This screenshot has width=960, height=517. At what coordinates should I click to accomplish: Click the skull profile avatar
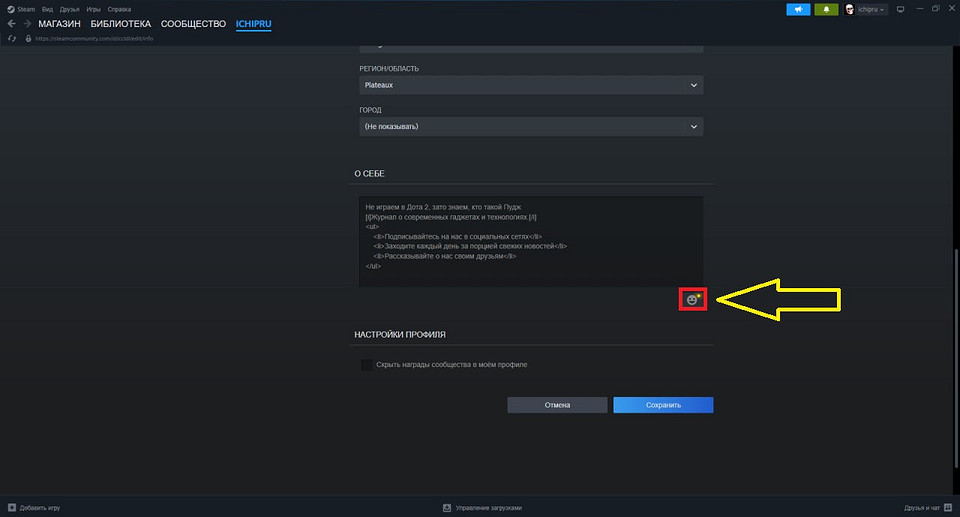point(849,9)
